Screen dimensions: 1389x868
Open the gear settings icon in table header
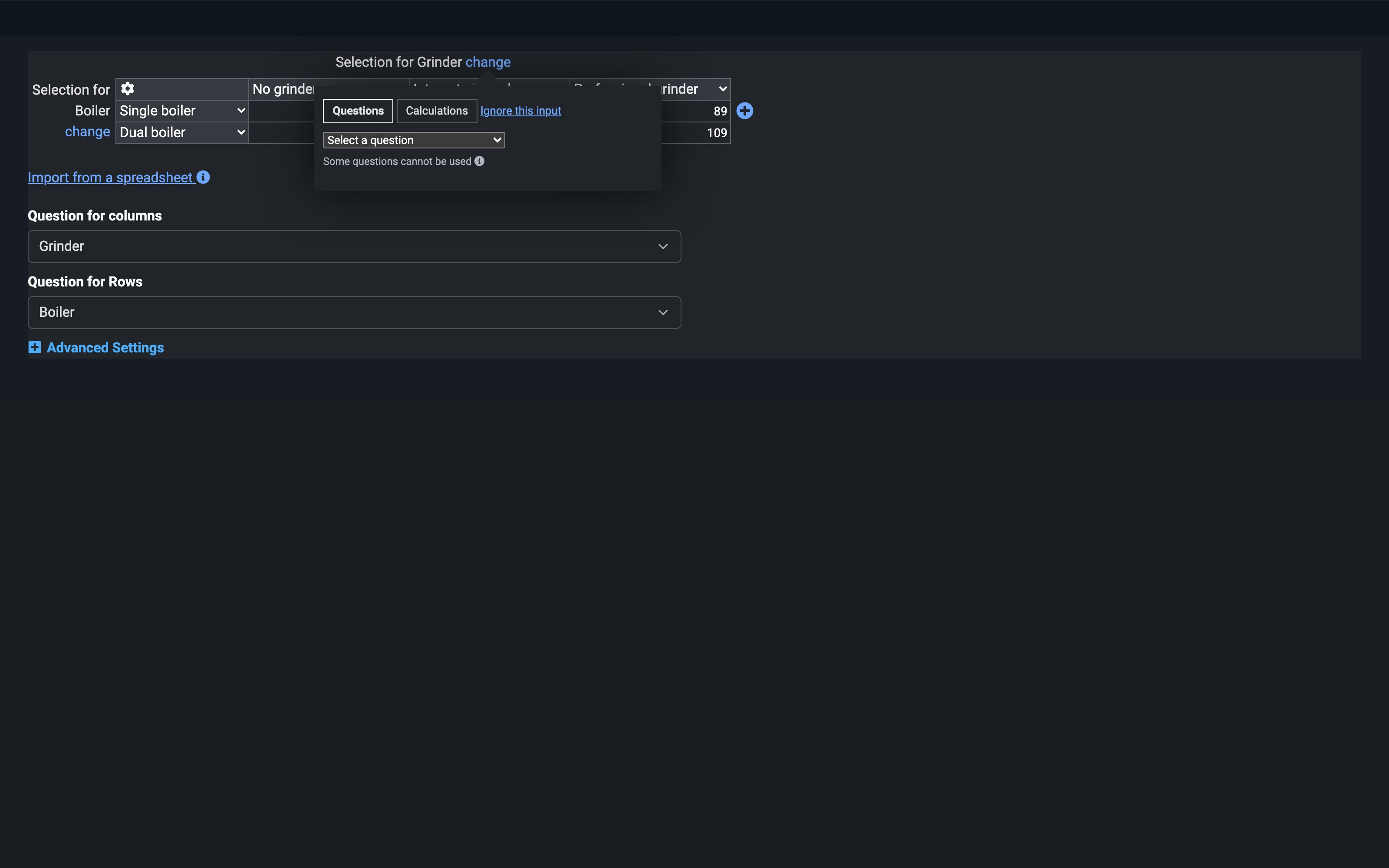(x=128, y=89)
